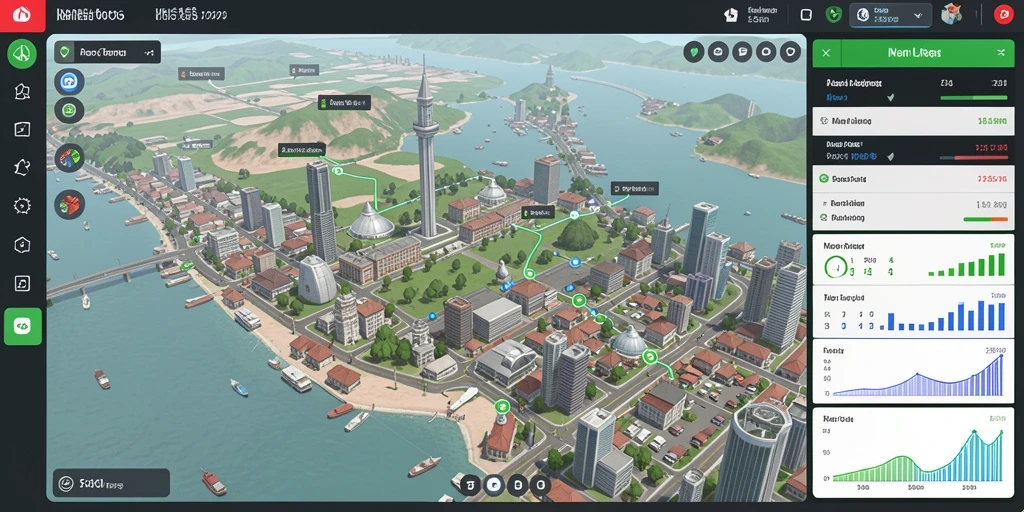Viewport: 1024px width, 512px height.
Task: Click the blue circular camera icon on map
Action: coord(69,82)
